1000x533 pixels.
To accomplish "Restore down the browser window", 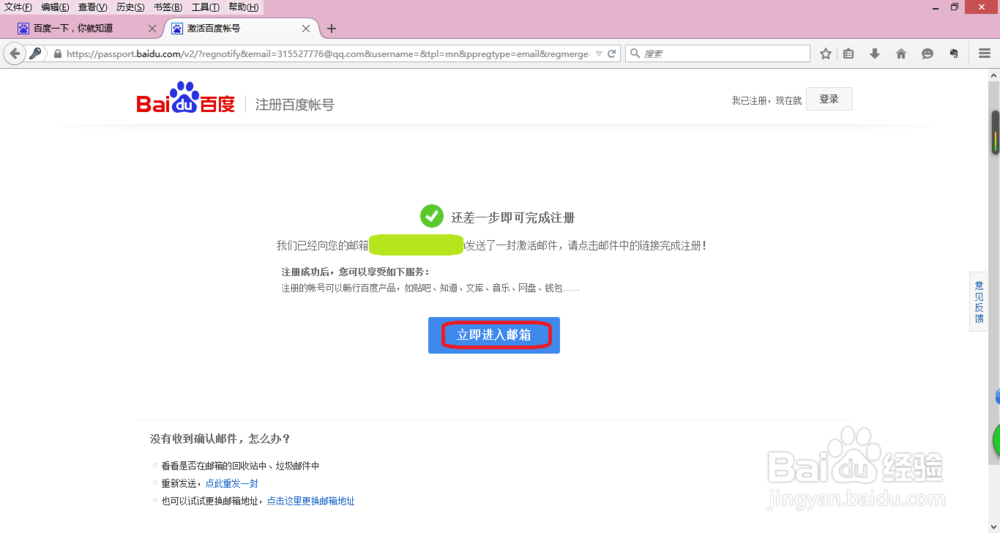I will (955, 8).
